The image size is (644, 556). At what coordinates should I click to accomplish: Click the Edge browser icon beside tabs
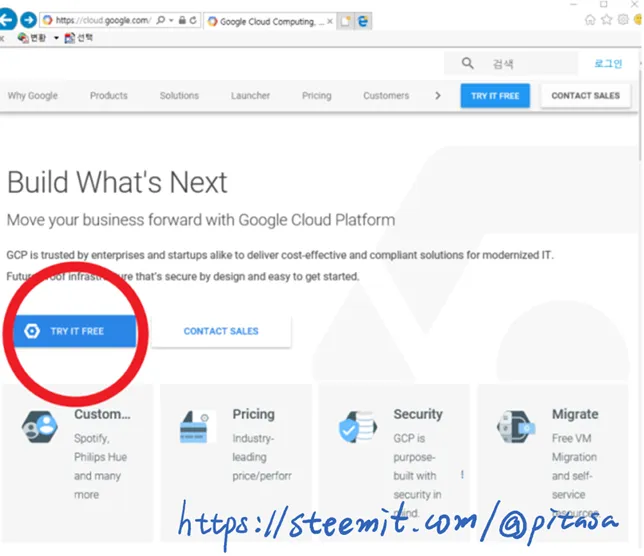[x=363, y=21]
